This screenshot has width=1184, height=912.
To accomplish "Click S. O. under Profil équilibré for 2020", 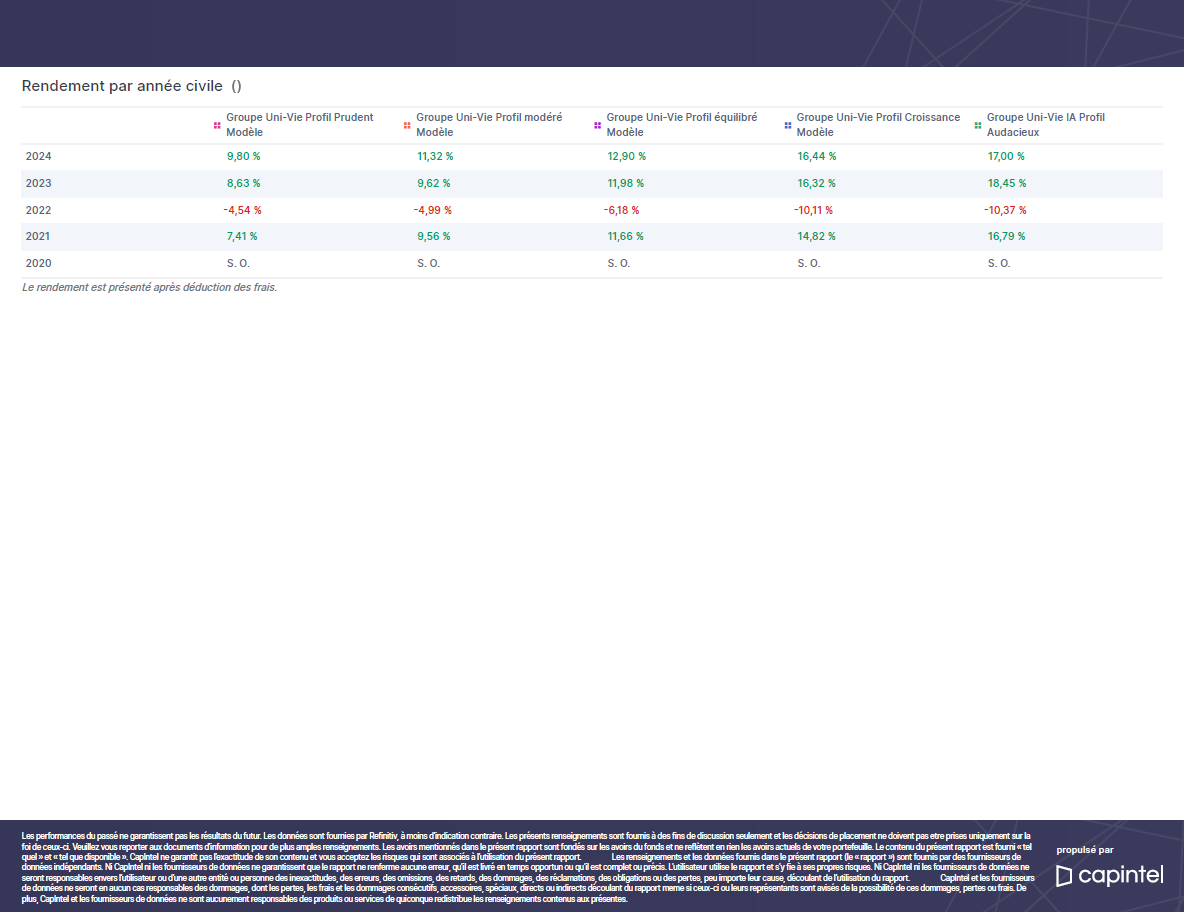I will 618,263.
